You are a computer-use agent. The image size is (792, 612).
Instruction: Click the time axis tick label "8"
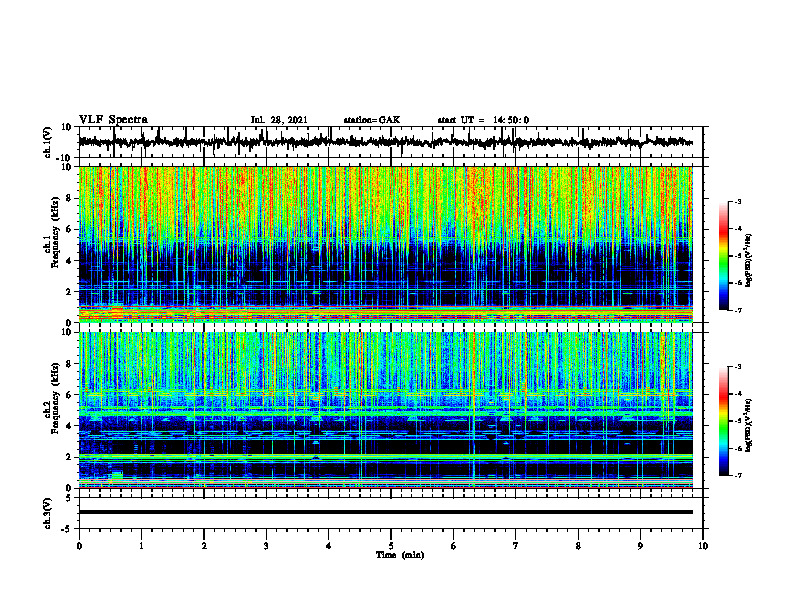tap(578, 546)
